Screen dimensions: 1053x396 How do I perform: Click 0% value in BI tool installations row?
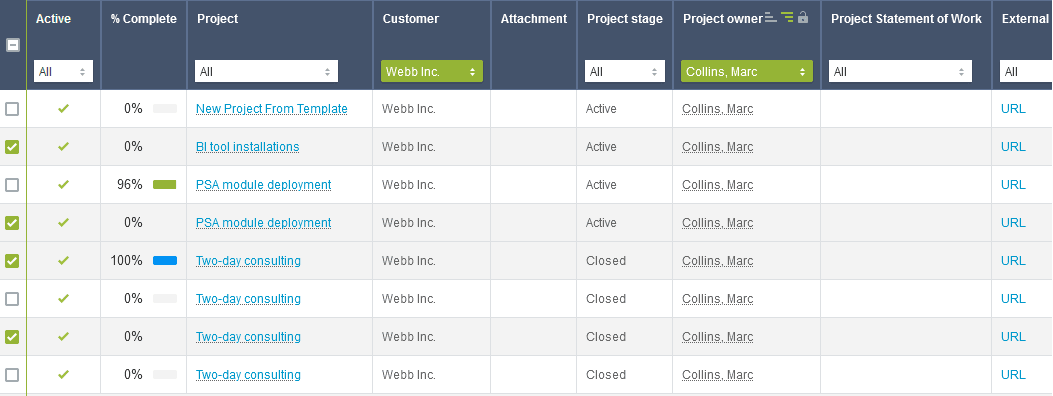[133, 147]
